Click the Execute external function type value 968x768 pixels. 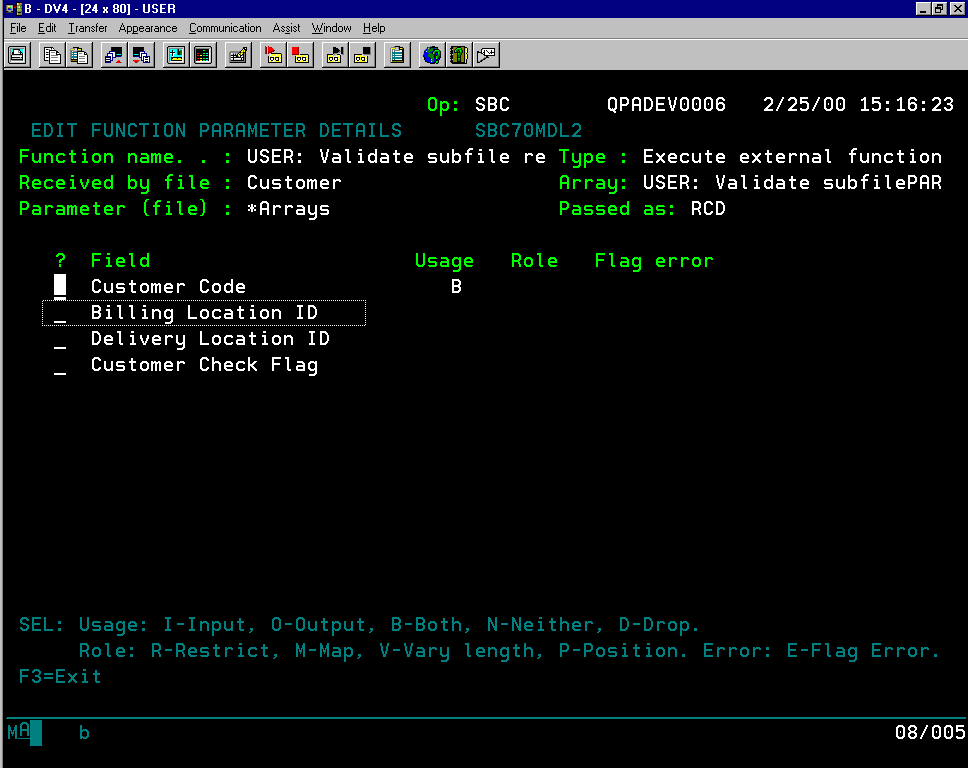tap(792, 157)
